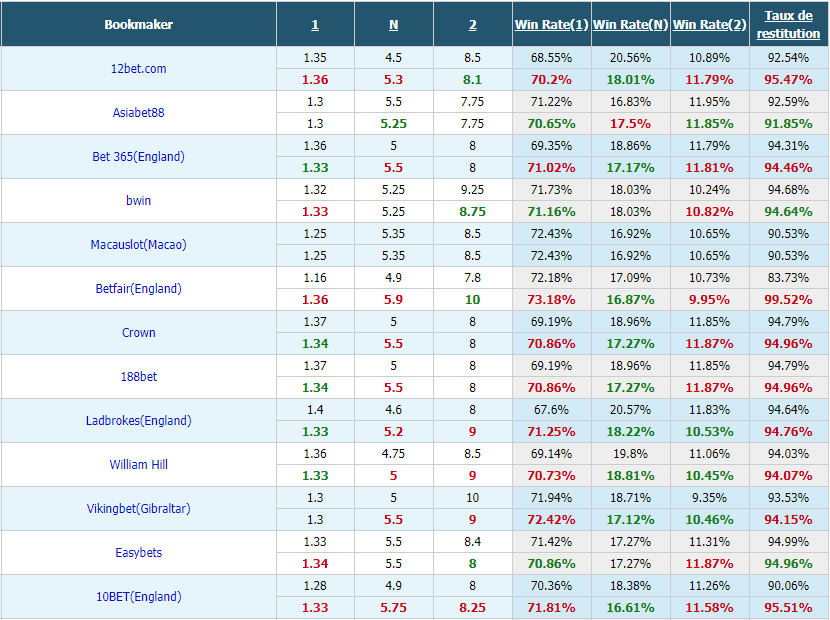830x620 pixels.
Task: Open the Bet 365(England) bookmaker link
Action: (138, 157)
